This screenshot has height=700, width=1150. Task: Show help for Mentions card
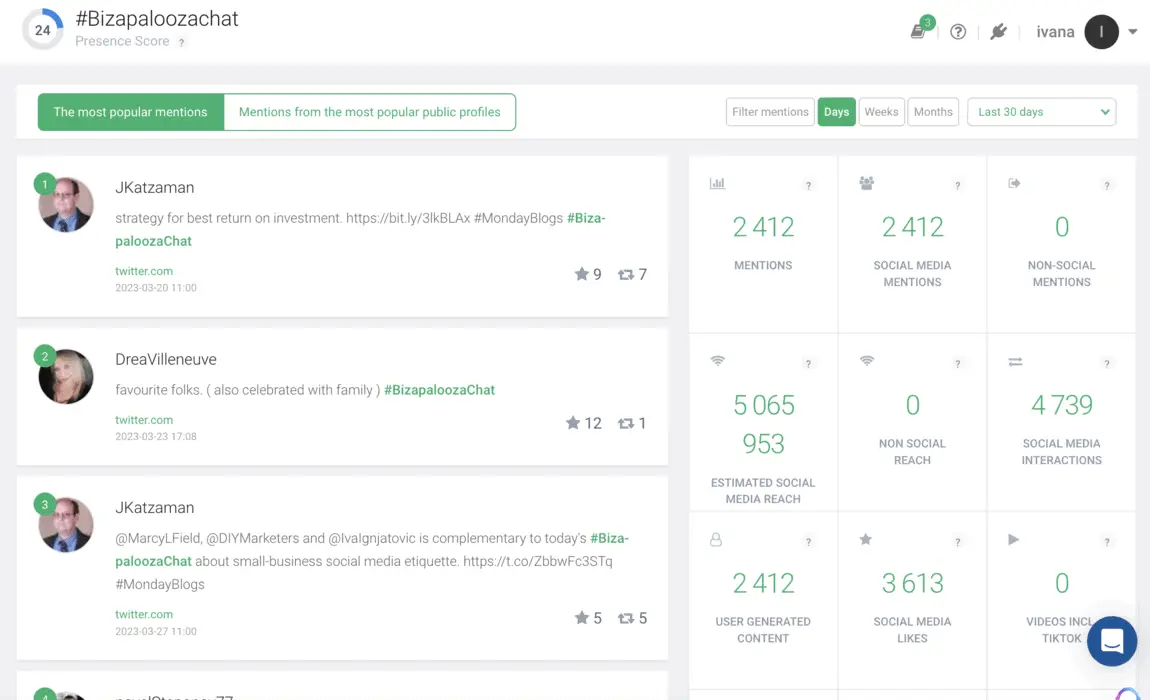point(808,186)
